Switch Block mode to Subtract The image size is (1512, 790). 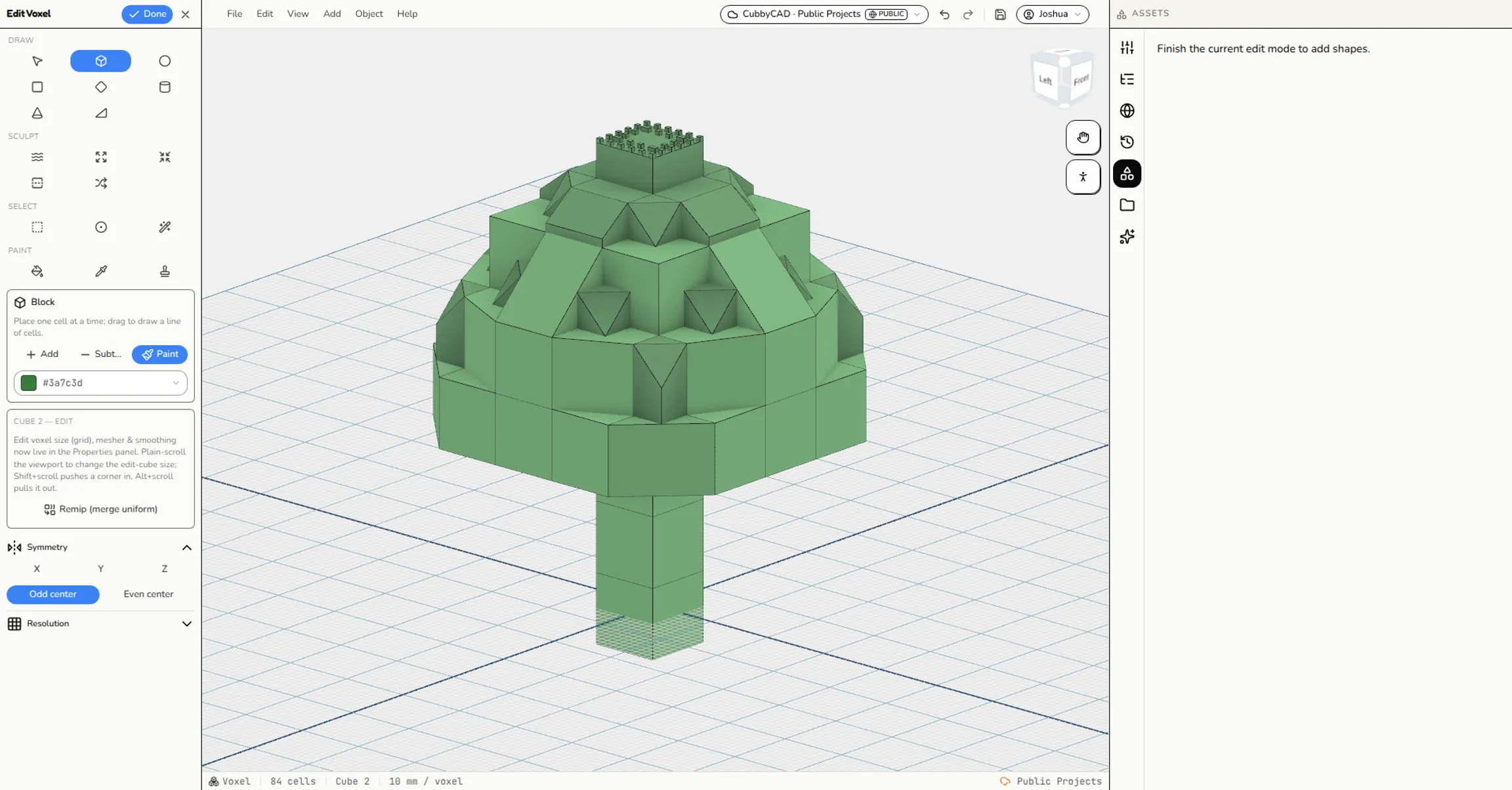[101, 354]
